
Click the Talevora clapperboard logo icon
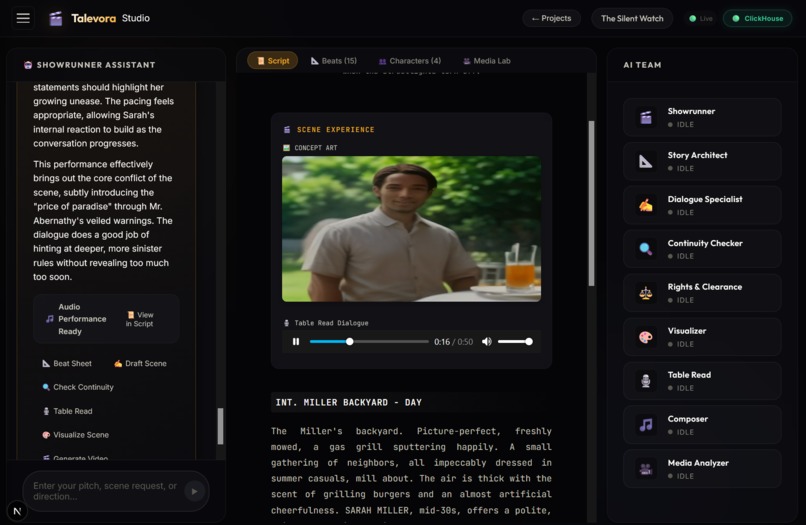(56, 19)
